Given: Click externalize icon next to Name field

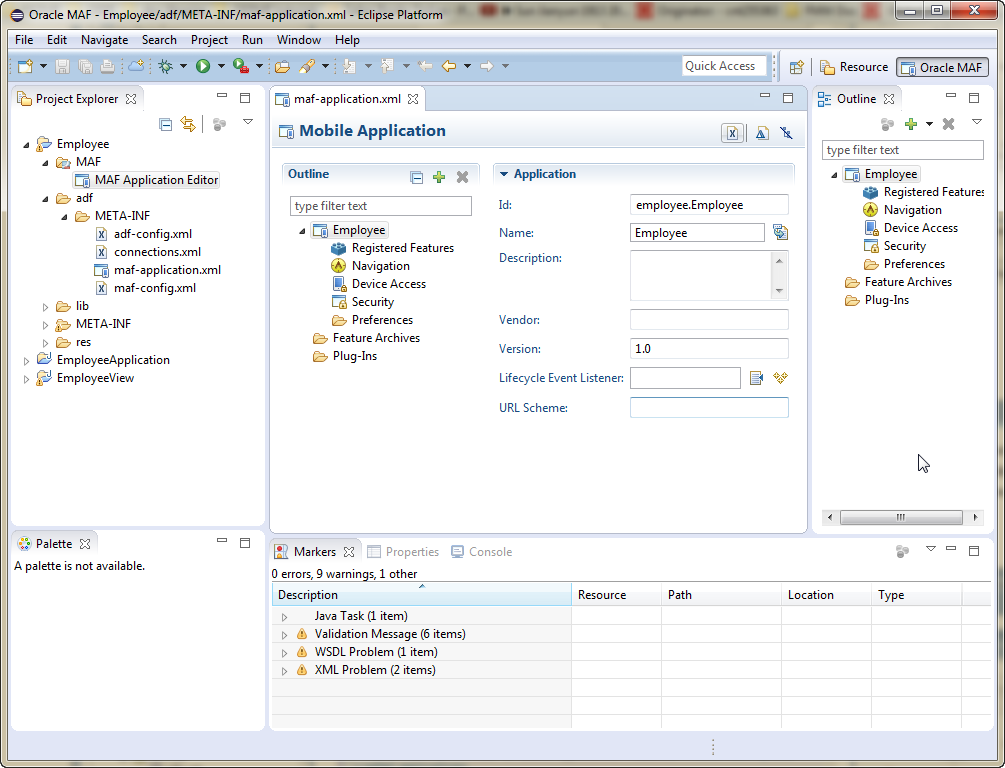Looking at the screenshot, I should coord(780,233).
